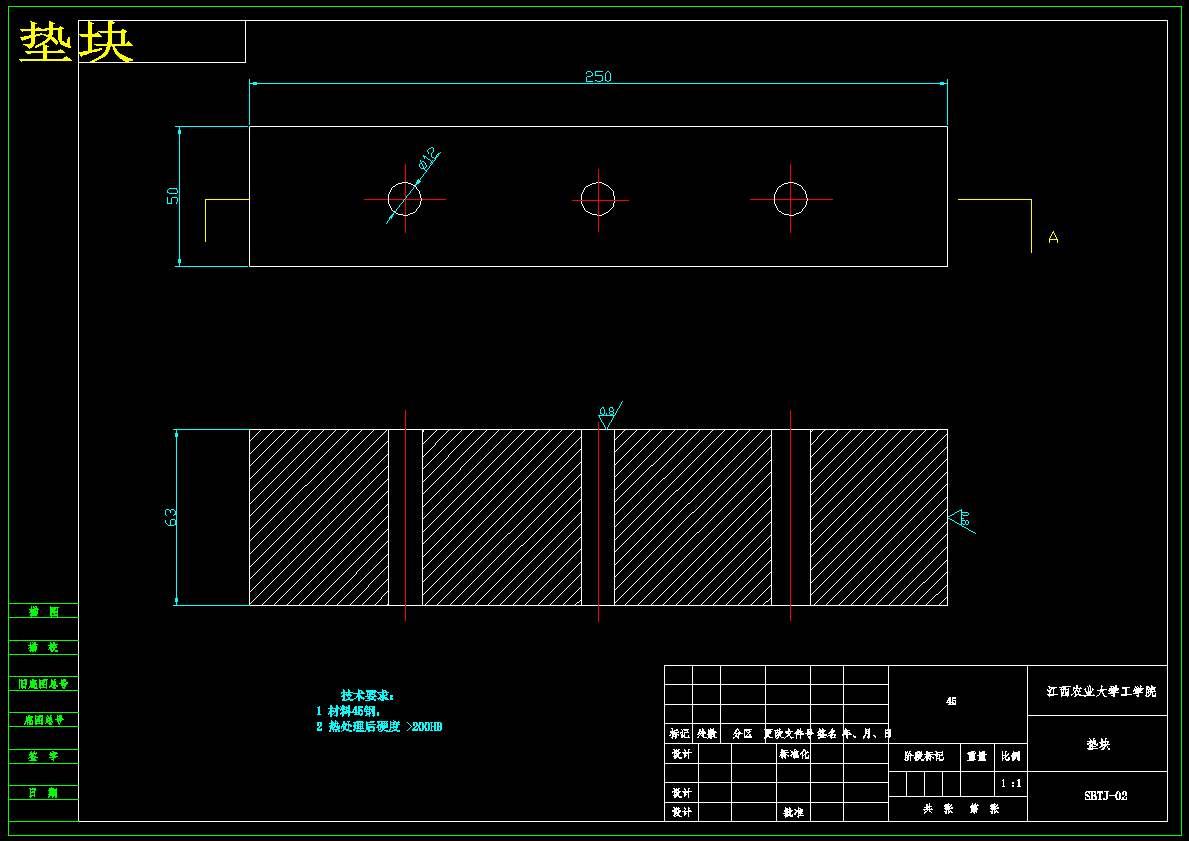Select the hole circle with Ø12 leader
The height and width of the screenshot is (841, 1189).
pyautogui.click(x=404, y=199)
